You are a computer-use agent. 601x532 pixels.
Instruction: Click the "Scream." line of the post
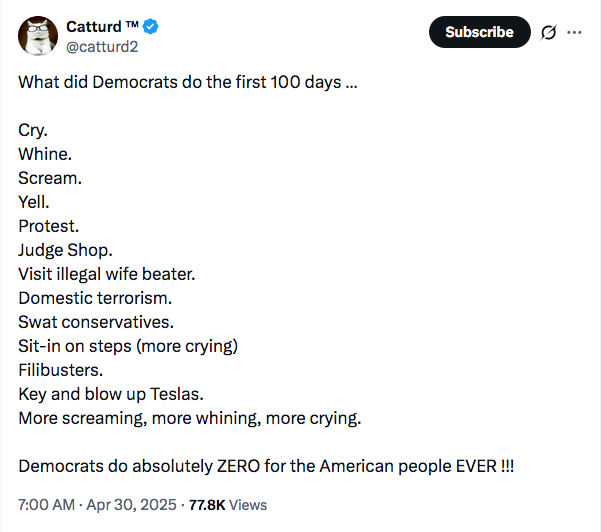(x=50, y=178)
